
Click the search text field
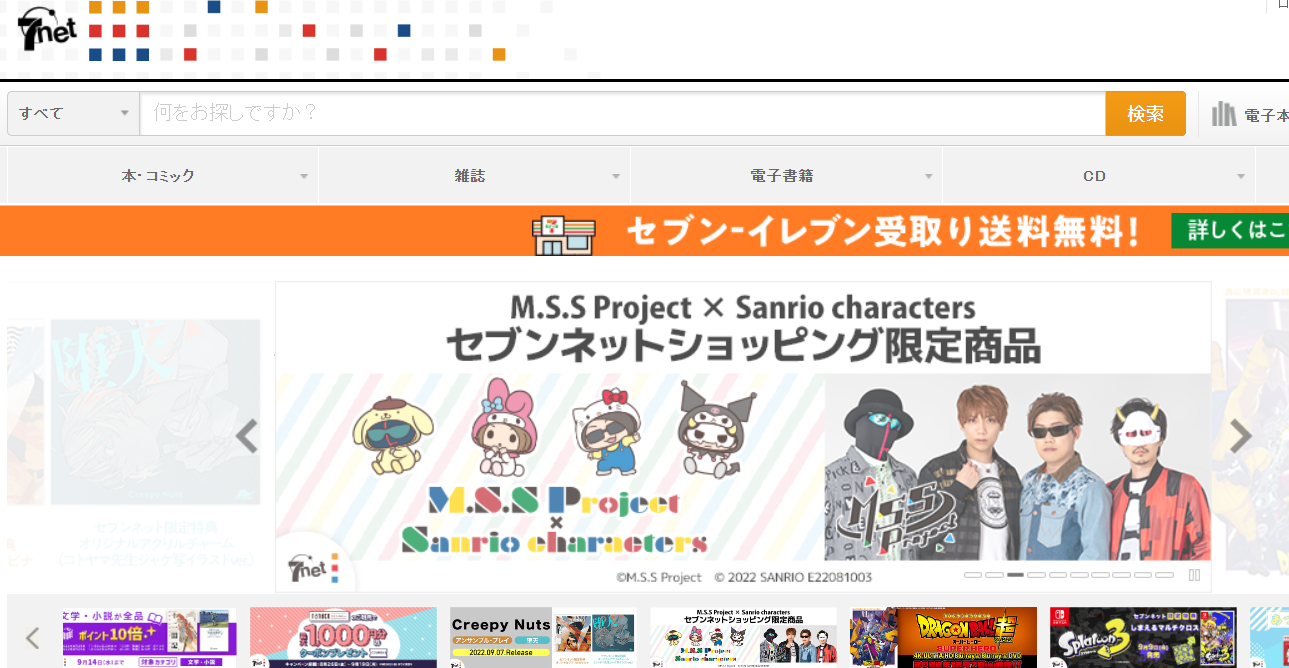(622, 114)
